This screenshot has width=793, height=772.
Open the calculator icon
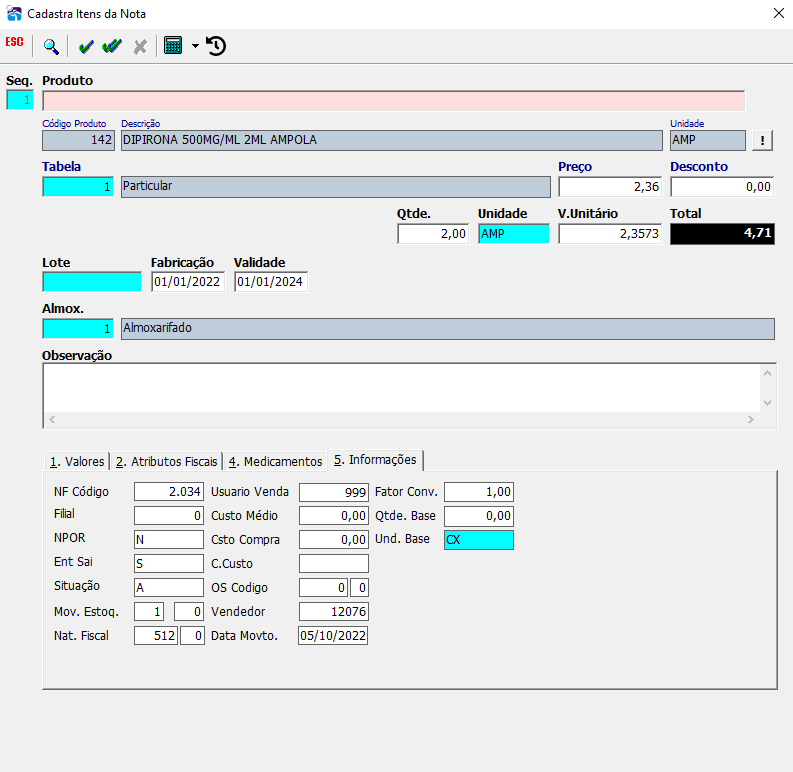[173, 46]
